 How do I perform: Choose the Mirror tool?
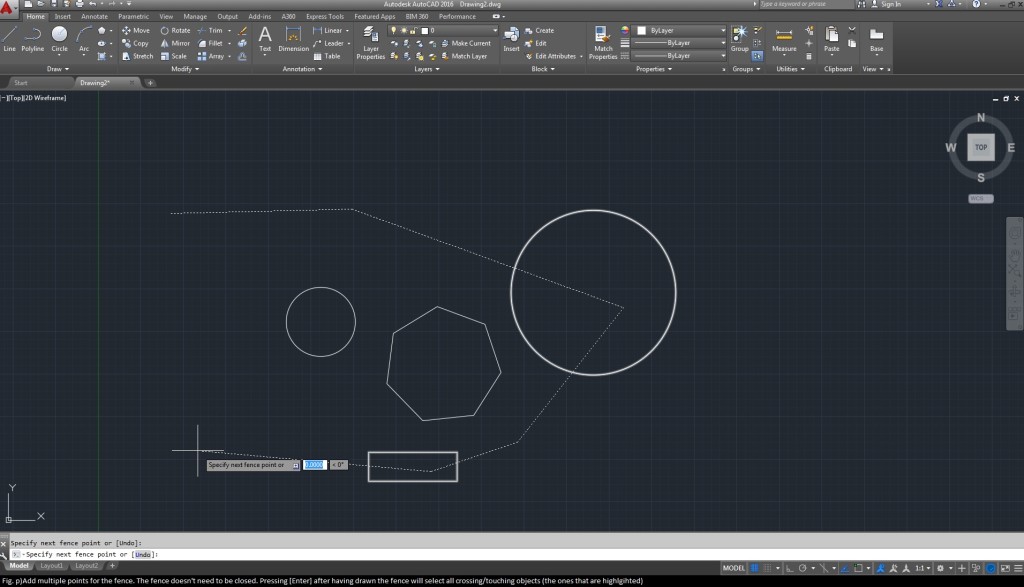click(x=174, y=44)
